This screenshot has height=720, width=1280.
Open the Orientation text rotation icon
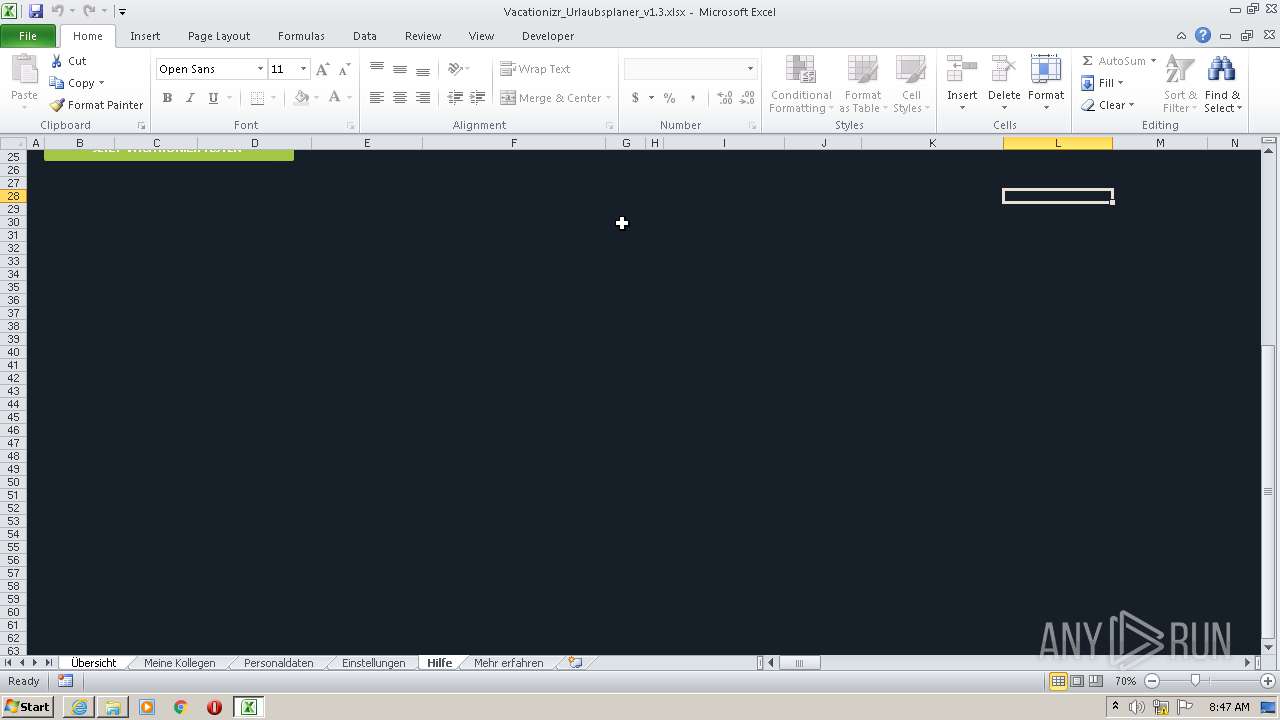[457, 69]
